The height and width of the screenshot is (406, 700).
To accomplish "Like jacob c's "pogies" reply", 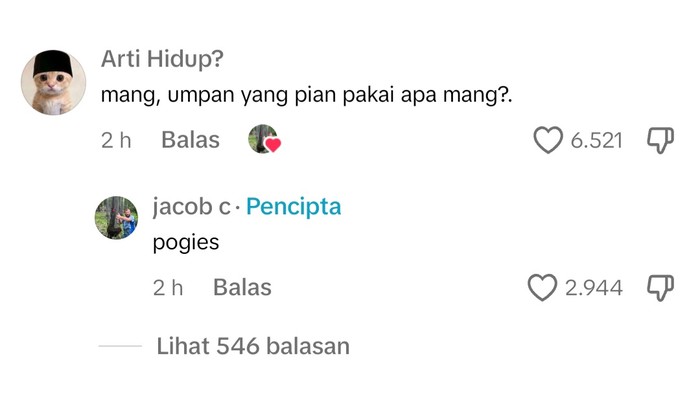I will click(542, 288).
